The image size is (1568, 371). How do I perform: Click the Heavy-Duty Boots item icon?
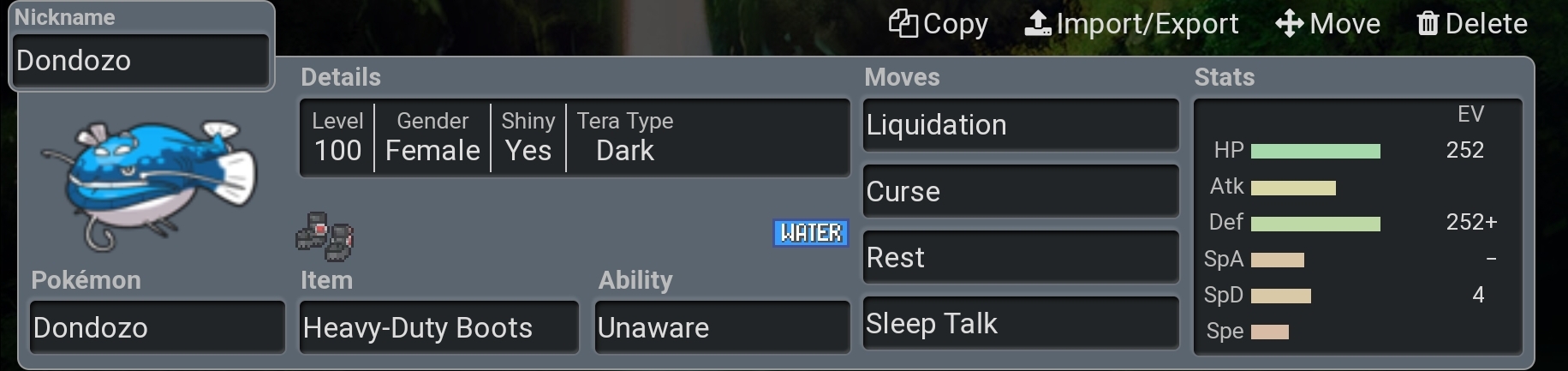325,236
